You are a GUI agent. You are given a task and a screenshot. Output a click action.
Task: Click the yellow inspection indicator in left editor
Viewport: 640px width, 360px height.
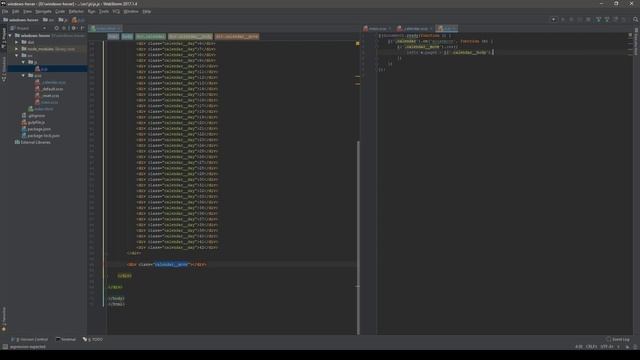point(358,43)
